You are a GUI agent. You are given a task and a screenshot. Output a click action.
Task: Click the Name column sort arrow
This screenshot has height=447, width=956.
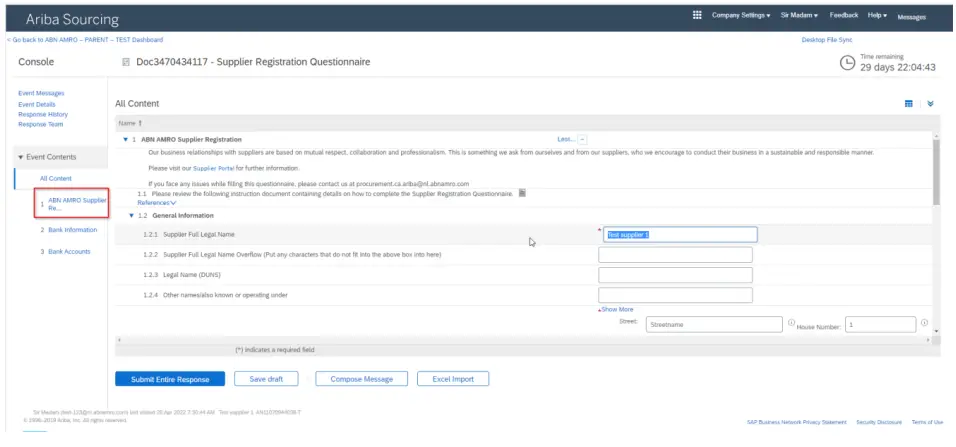point(140,123)
